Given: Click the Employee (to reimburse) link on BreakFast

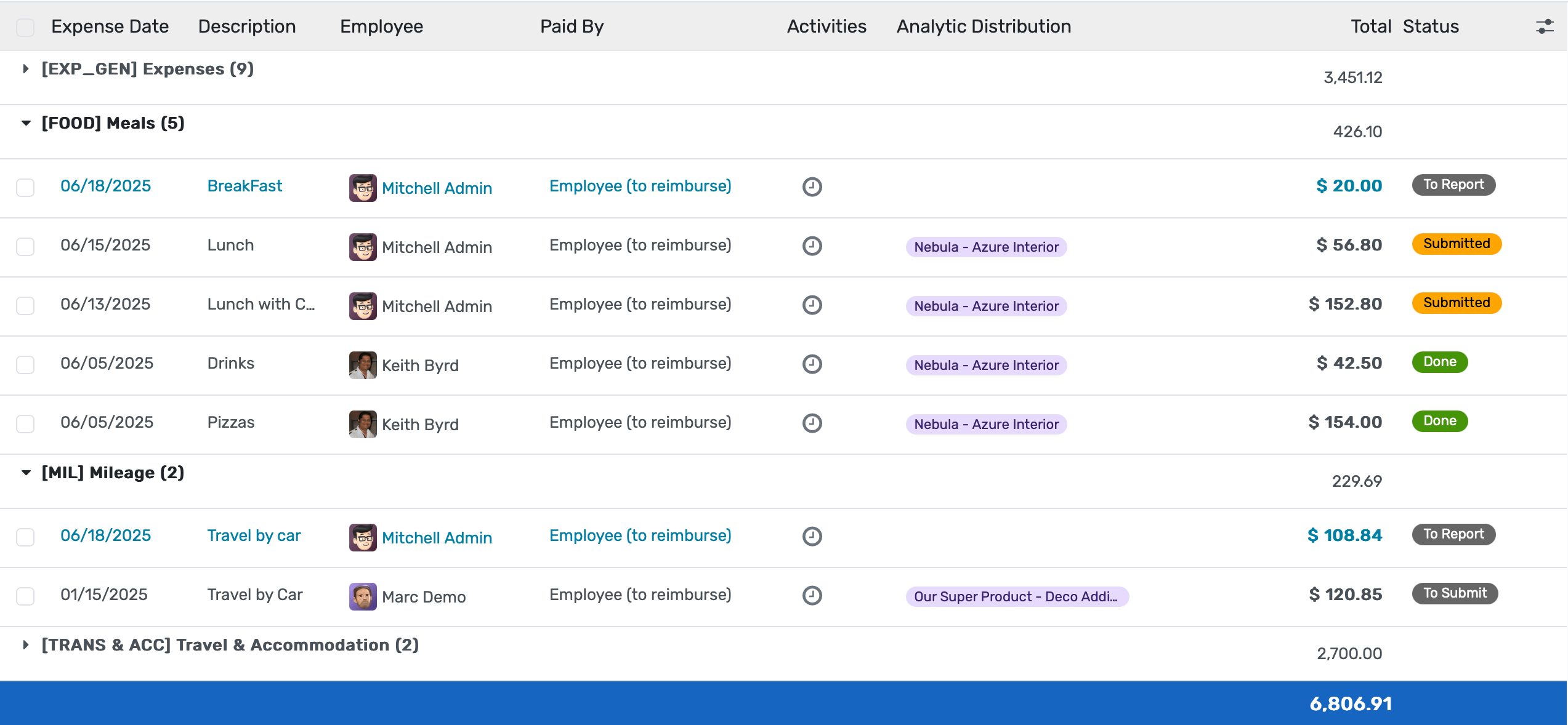Looking at the screenshot, I should 640,185.
